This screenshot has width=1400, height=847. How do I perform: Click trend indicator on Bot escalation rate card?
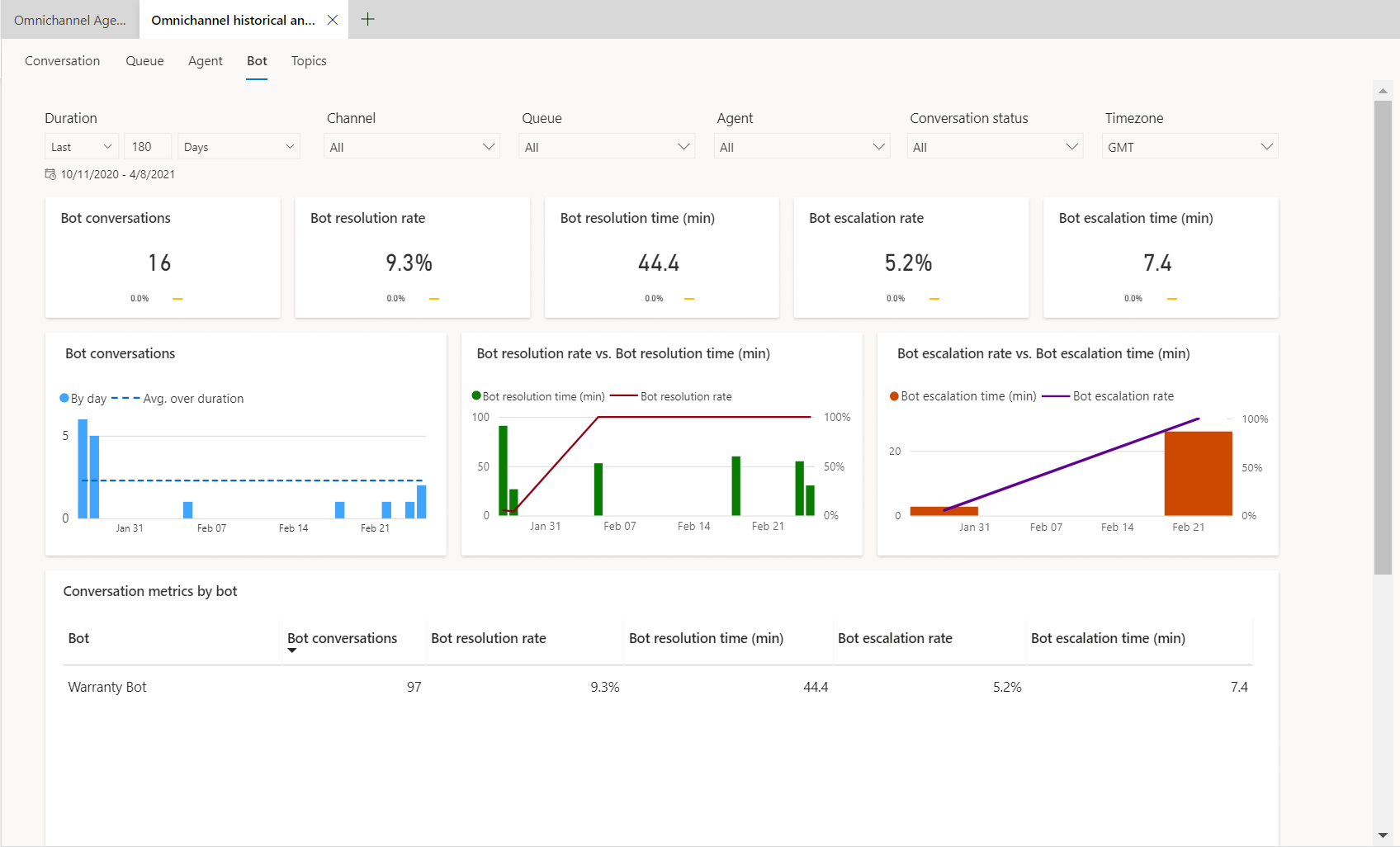(x=934, y=299)
